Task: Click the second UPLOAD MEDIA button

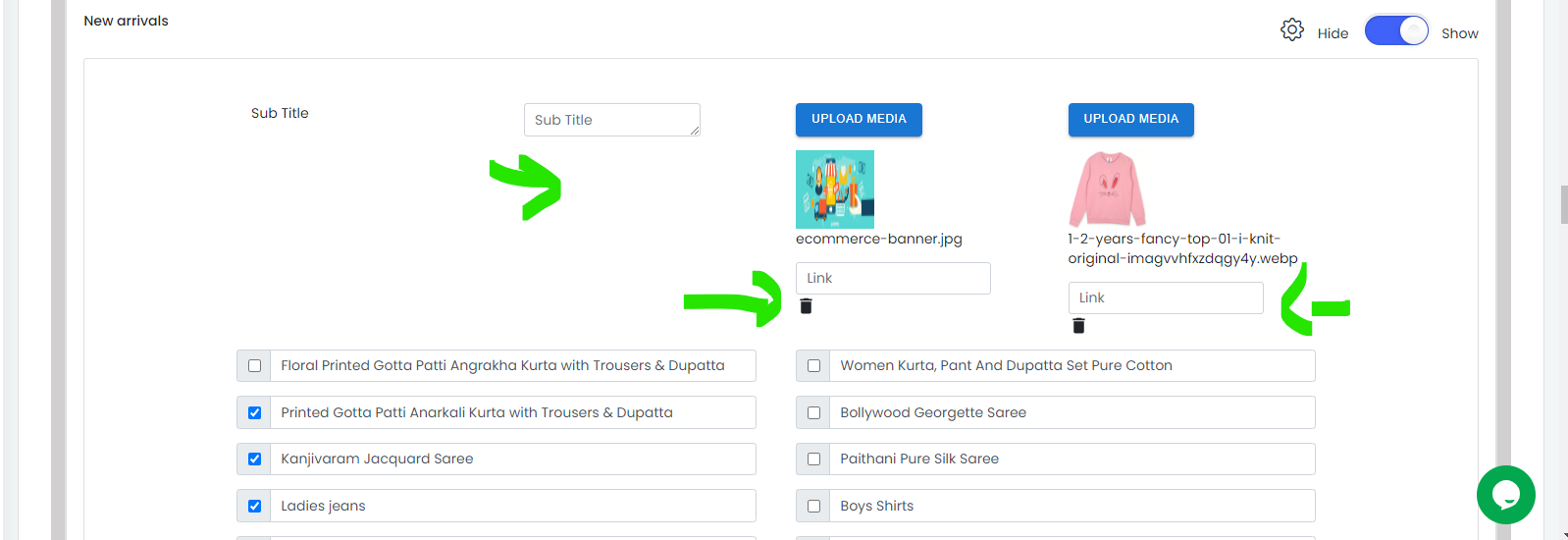Action: pos(1131,119)
